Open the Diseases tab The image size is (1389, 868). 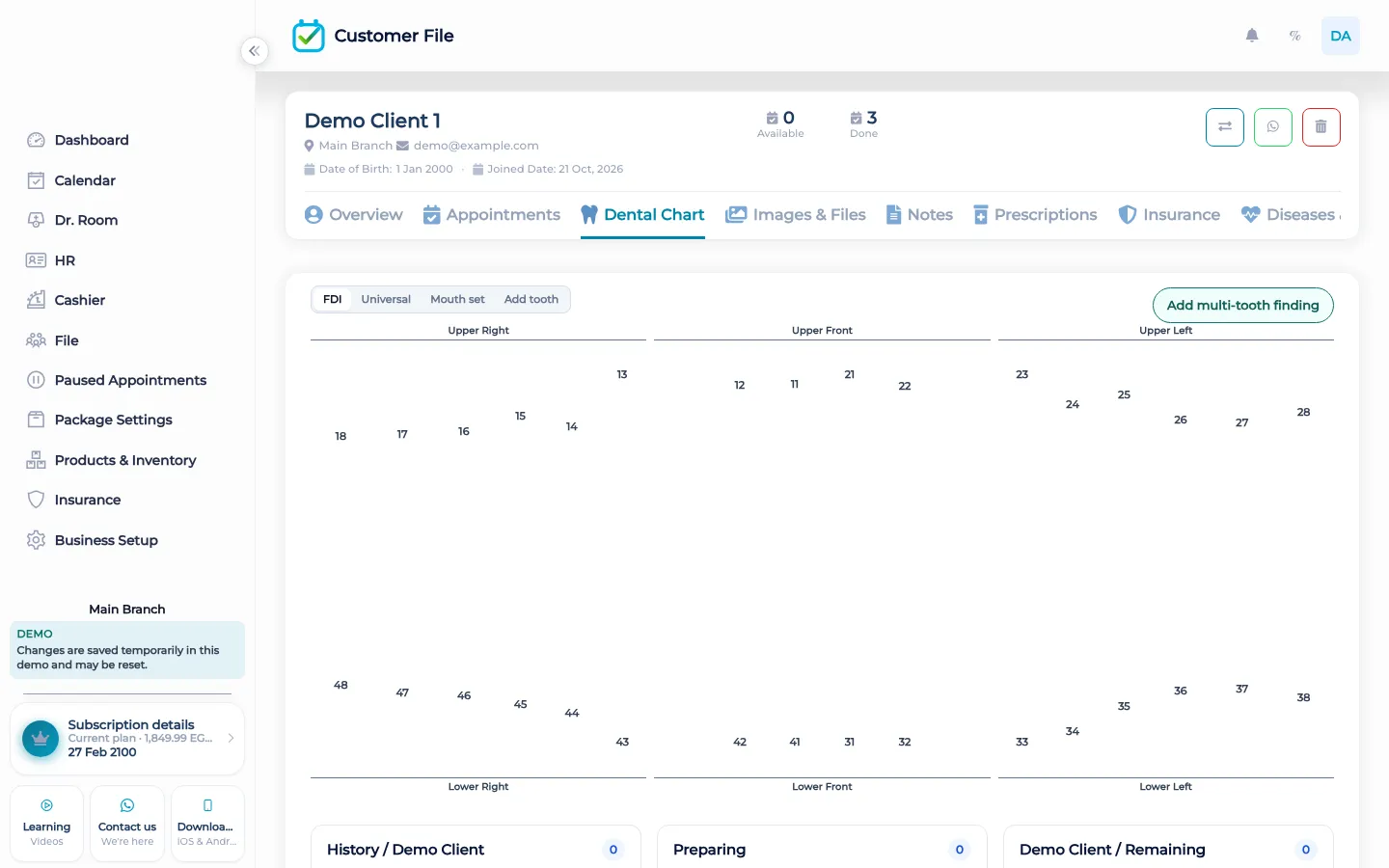(x=1290, y=214)
